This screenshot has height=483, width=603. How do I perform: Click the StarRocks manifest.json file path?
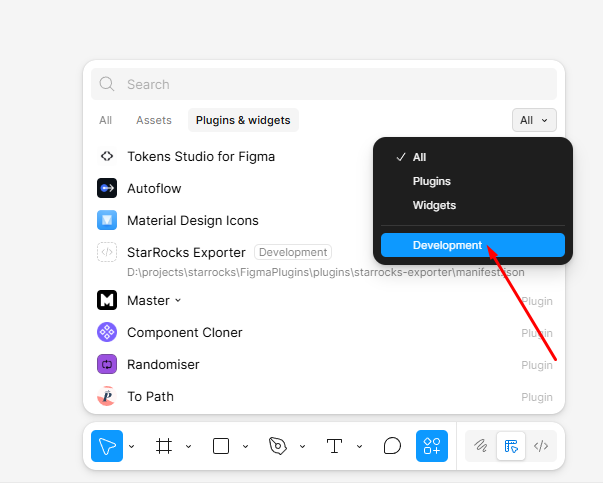coord(326,272)
